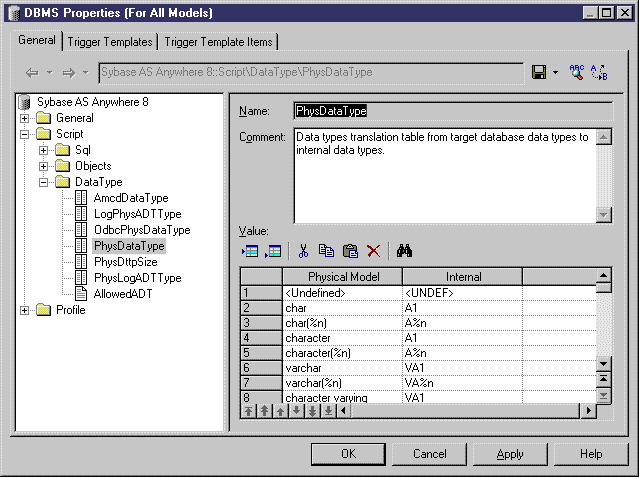Click the grid horizontal scroll right arrow

[588, 411]
